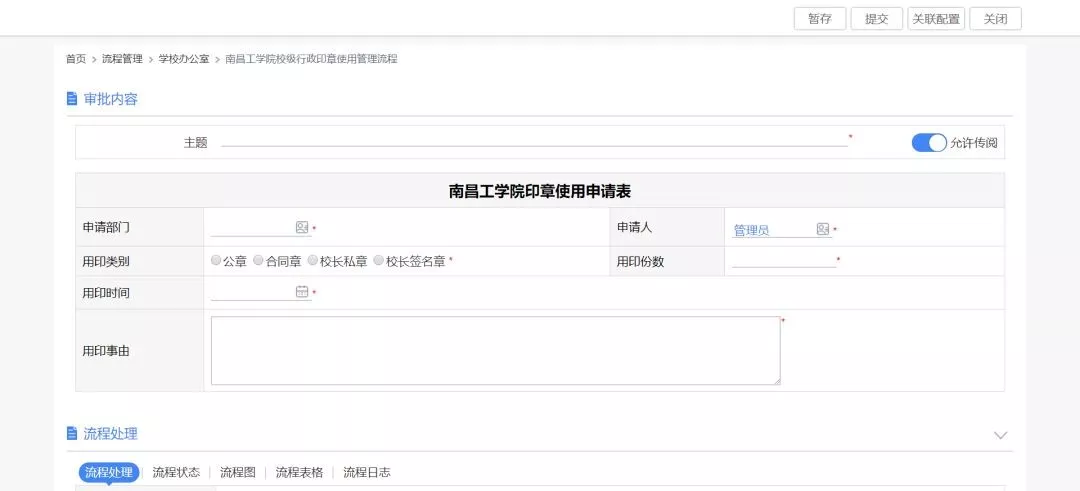Click the 用印类别 label cell
1080x491 pixels.
pyautogui.click(x=140, y=261)
